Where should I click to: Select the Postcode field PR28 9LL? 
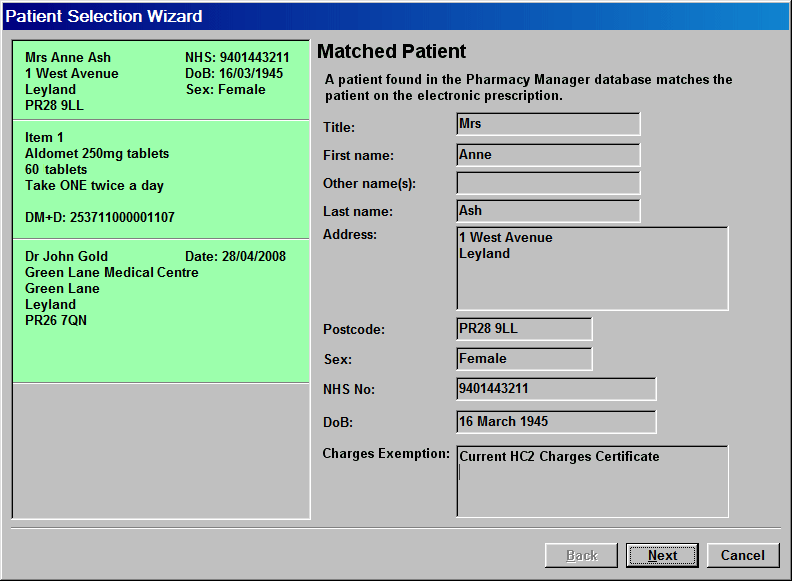[x=524, y=329]
